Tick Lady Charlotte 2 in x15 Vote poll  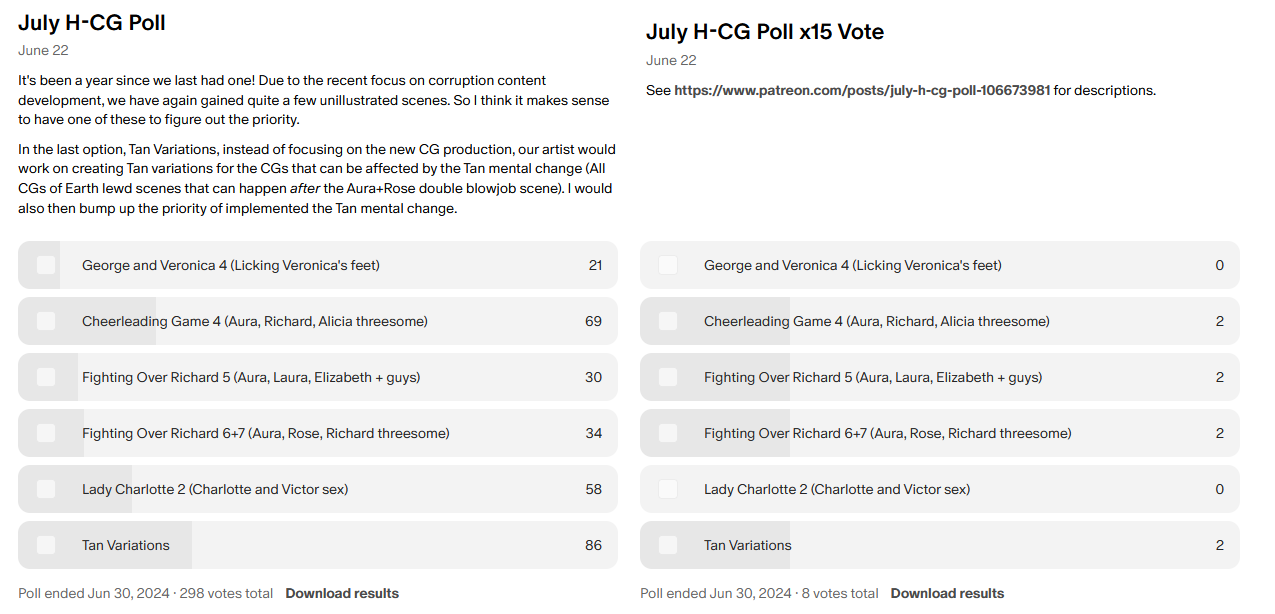[668, 489]
